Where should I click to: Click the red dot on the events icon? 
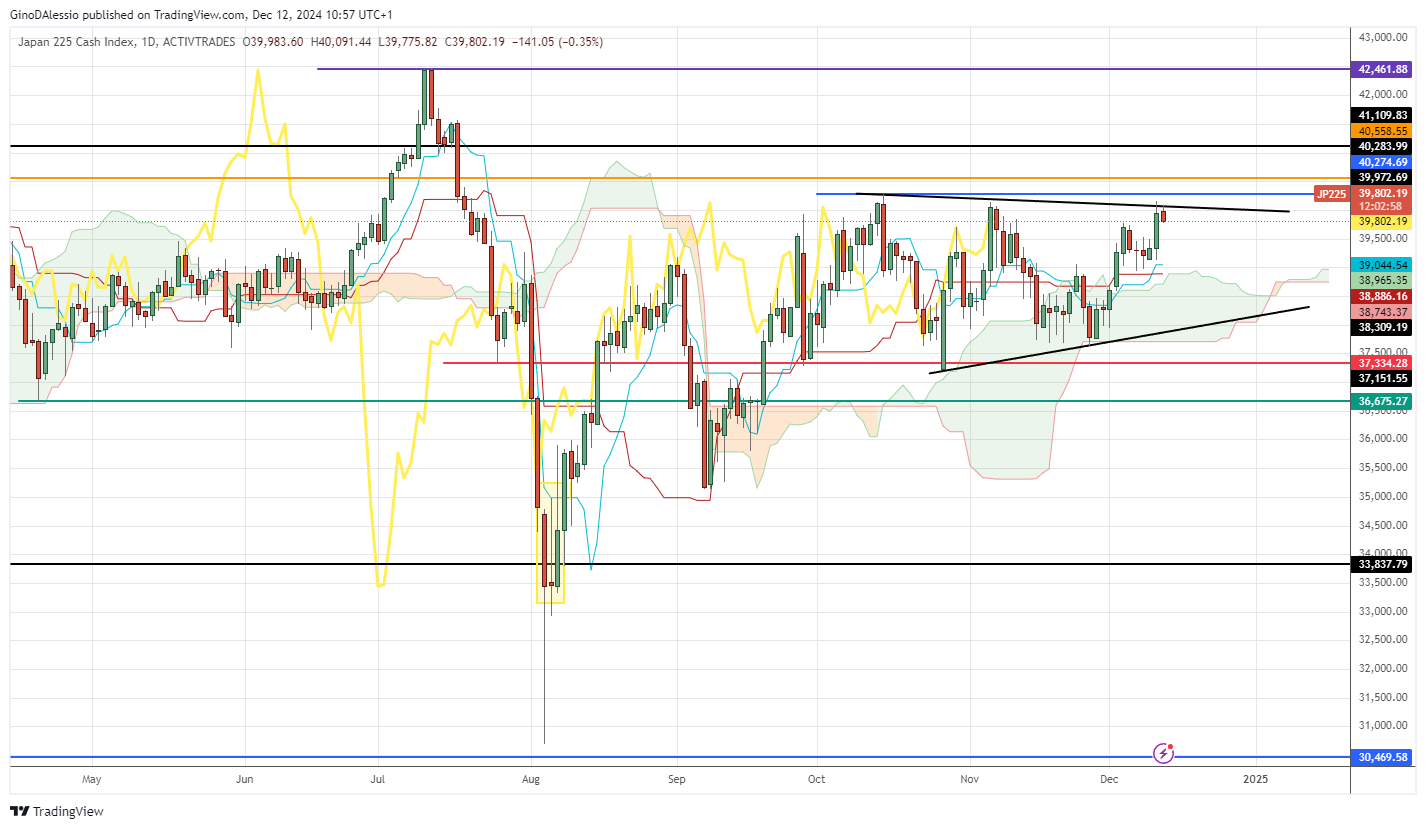[x=1171, y=746]
